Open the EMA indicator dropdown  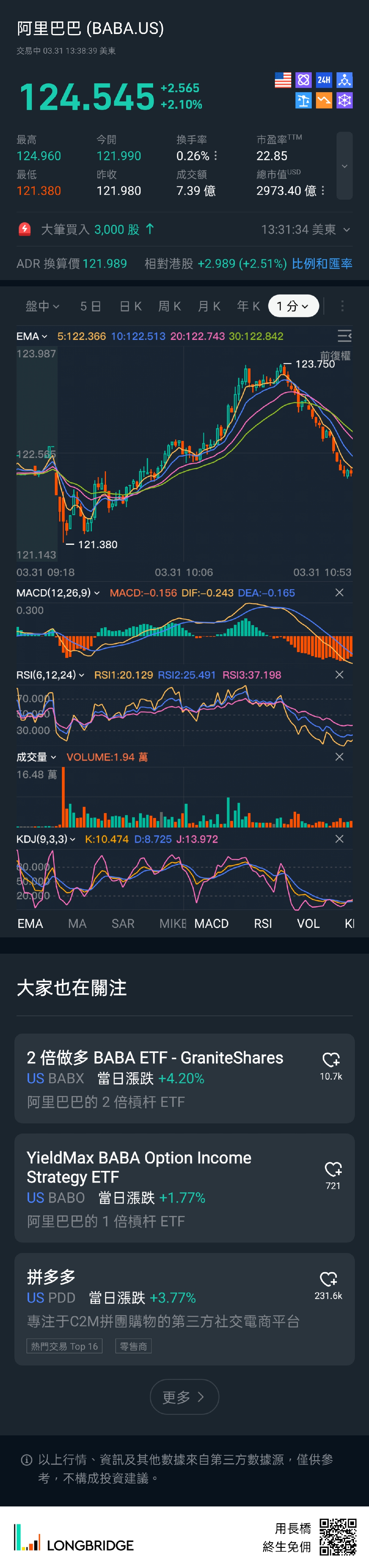click(32, 336)
